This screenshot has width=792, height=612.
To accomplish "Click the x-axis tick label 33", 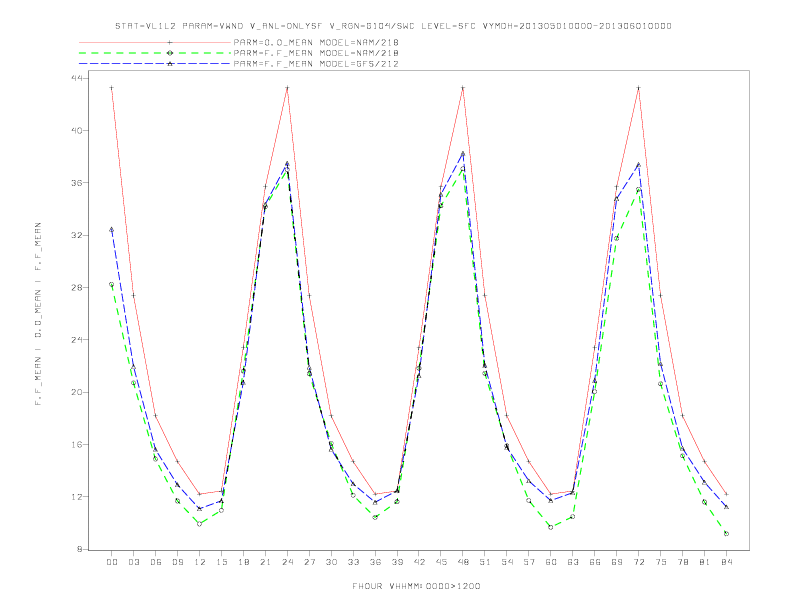I will pos(353,562).
